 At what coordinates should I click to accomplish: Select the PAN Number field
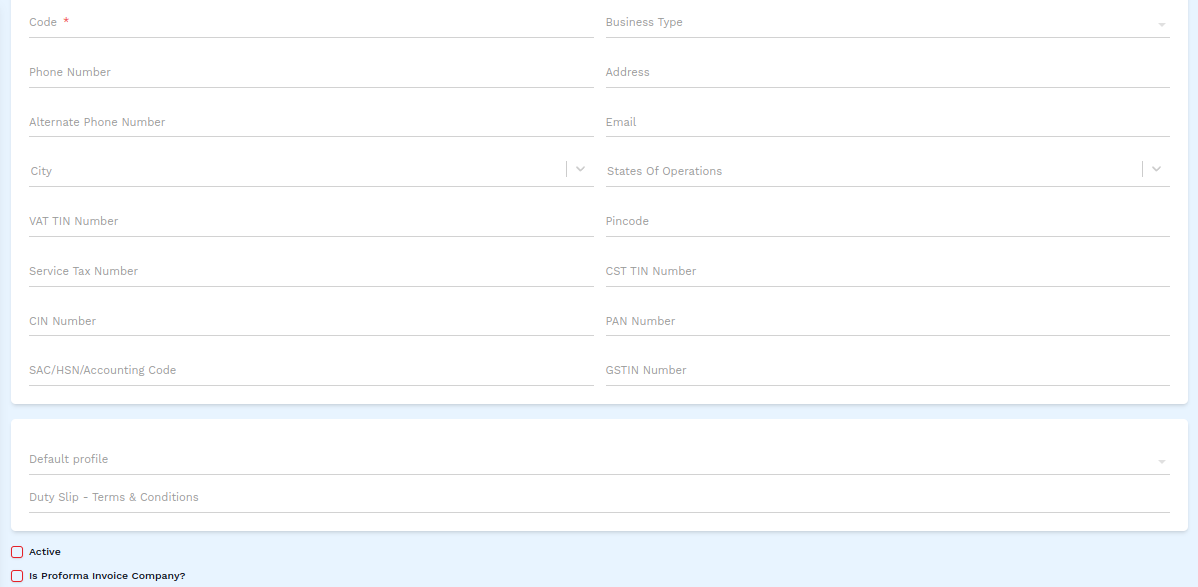coord(886,322)
